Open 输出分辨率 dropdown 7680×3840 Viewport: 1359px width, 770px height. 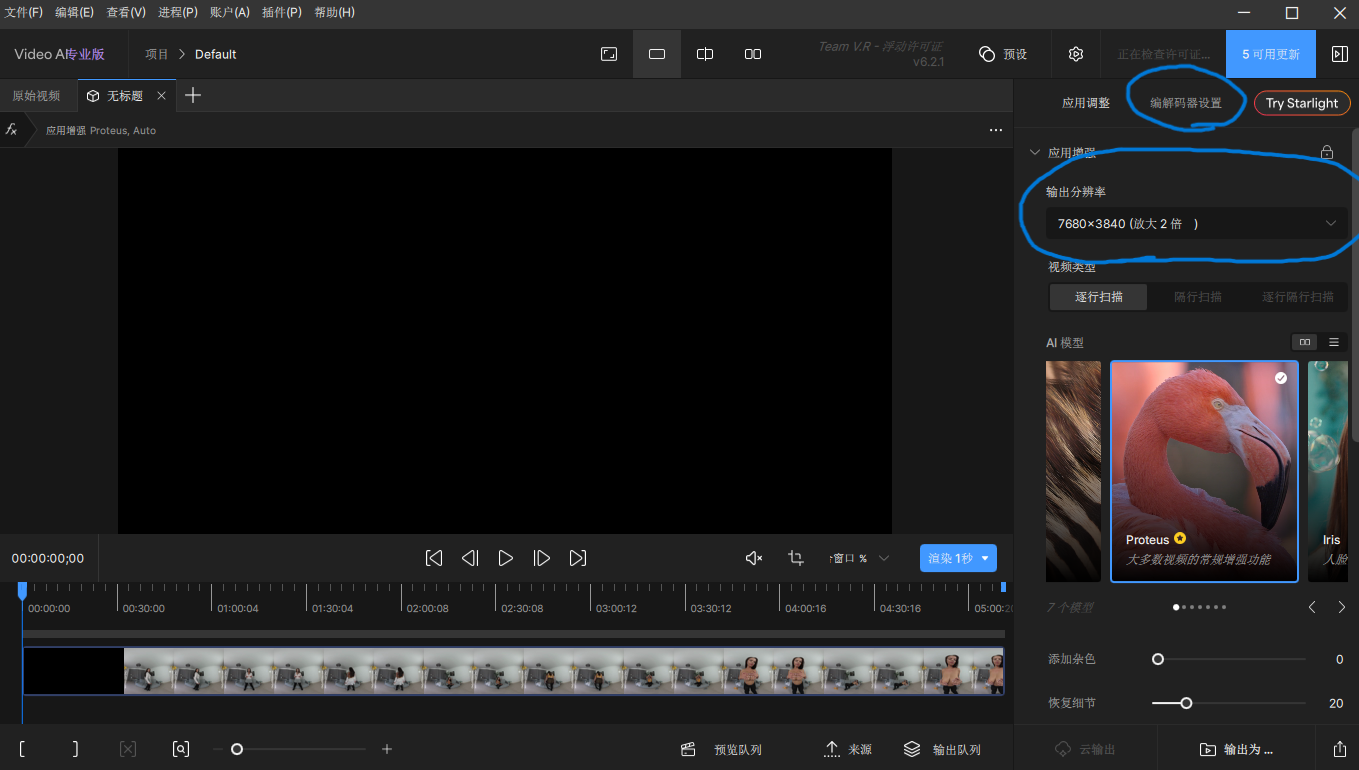[x=1197, y=223]
